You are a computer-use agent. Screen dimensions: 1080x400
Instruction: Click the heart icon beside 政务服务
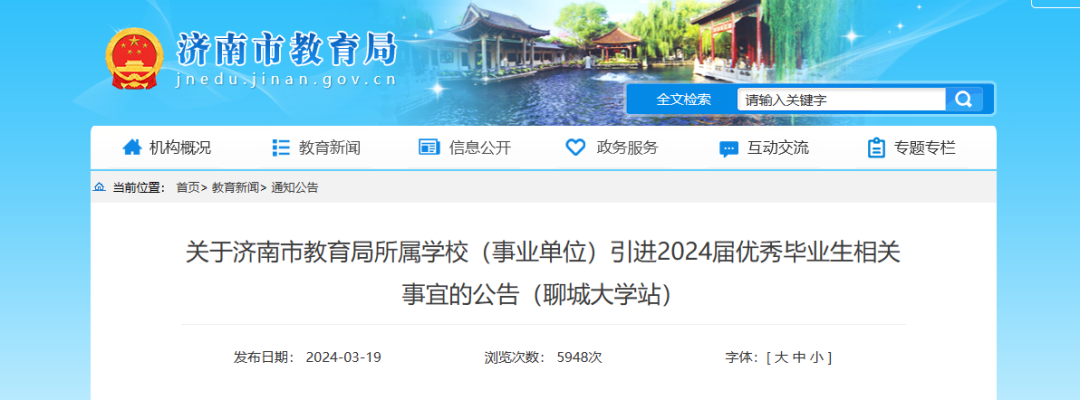[x=575, y=147]
